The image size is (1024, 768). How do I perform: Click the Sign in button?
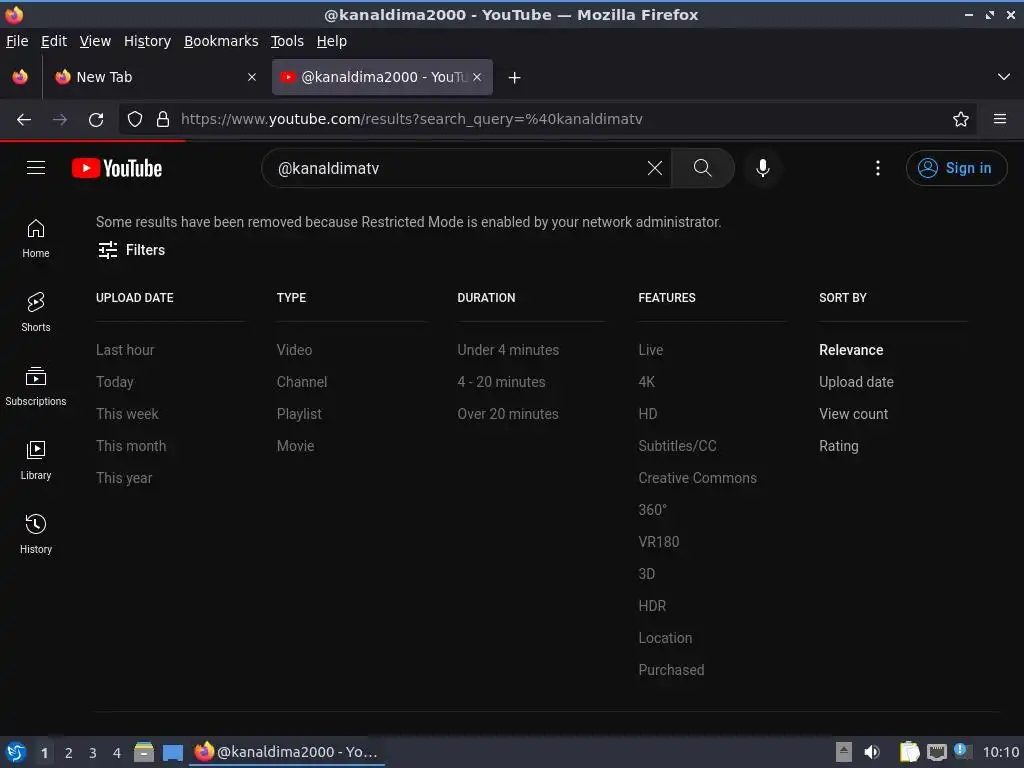(956, 168)
